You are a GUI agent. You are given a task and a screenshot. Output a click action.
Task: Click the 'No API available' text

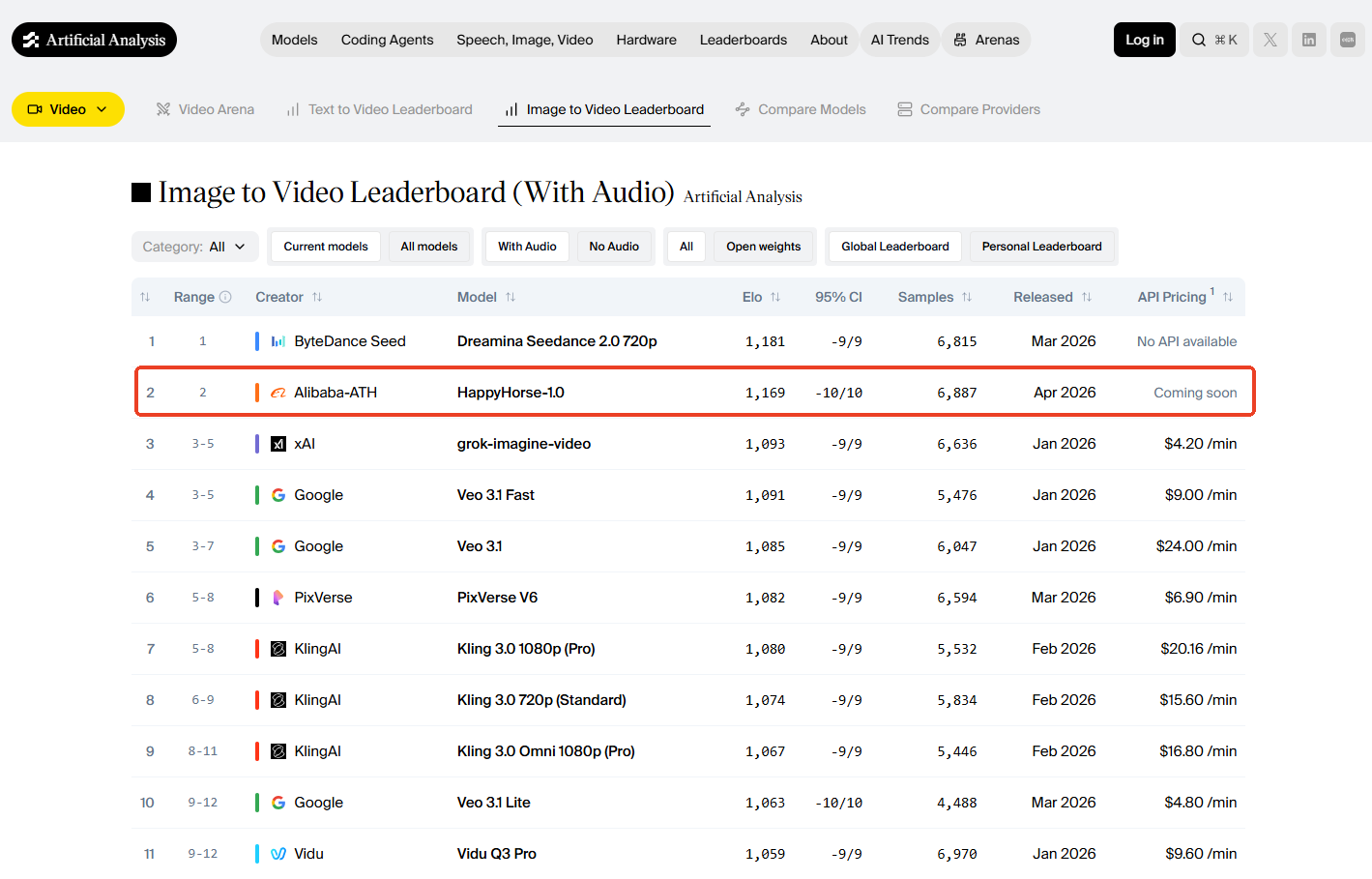[1187, 341]
